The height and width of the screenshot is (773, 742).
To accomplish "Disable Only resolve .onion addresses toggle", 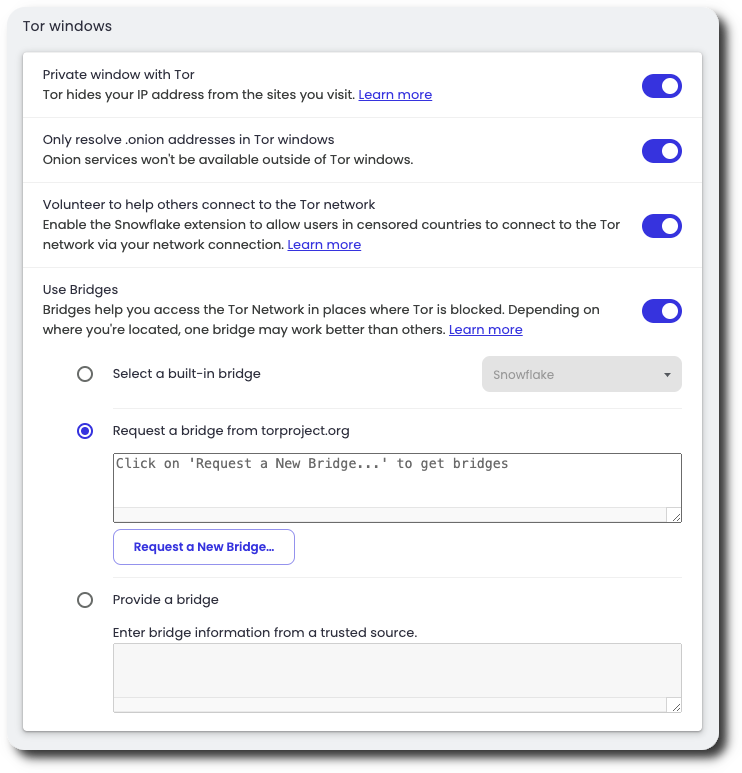I will click(661, 151).
